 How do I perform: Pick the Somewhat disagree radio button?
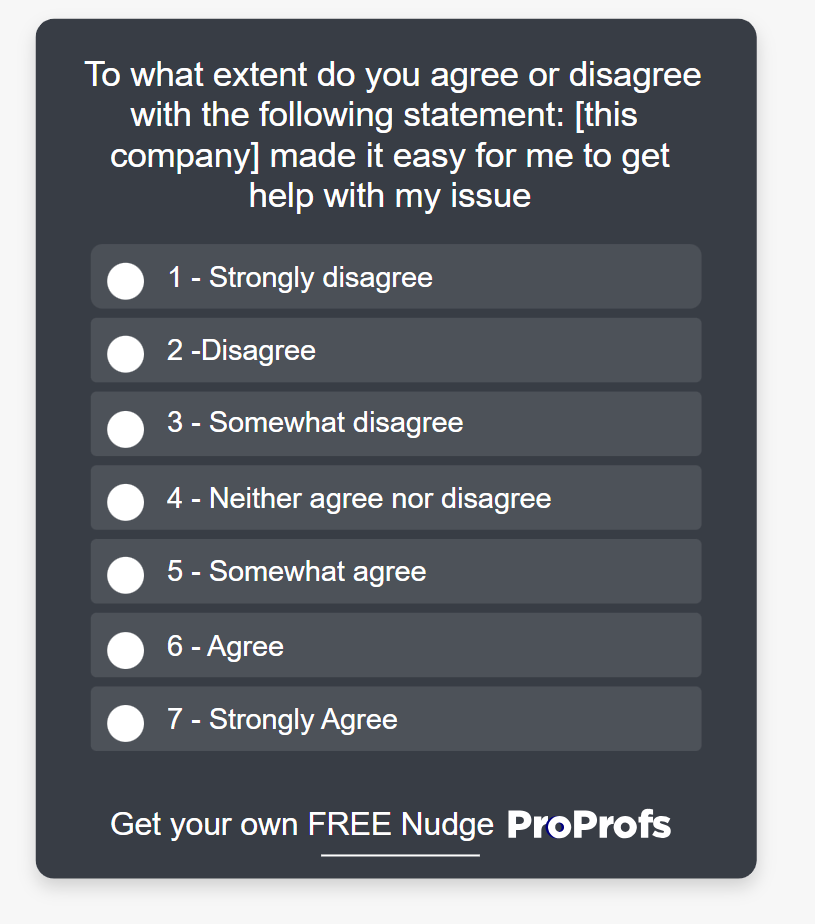125,427
